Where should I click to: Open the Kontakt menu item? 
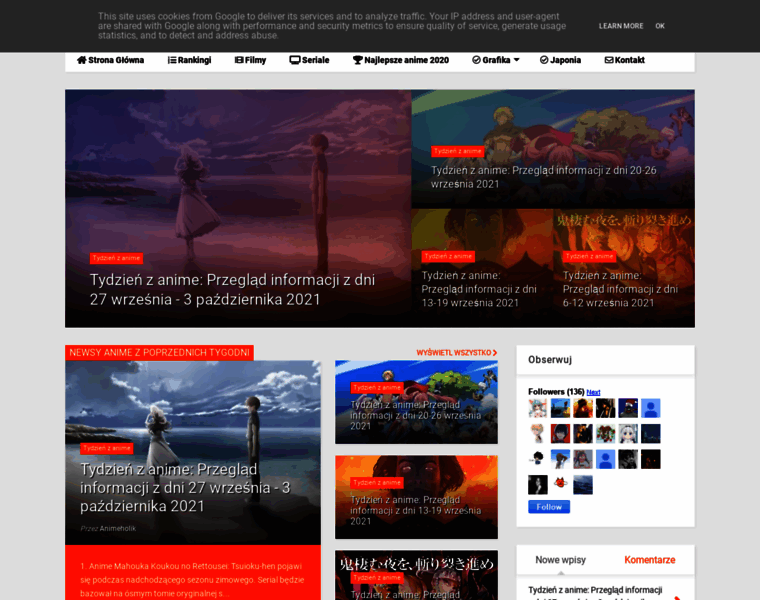625,60
